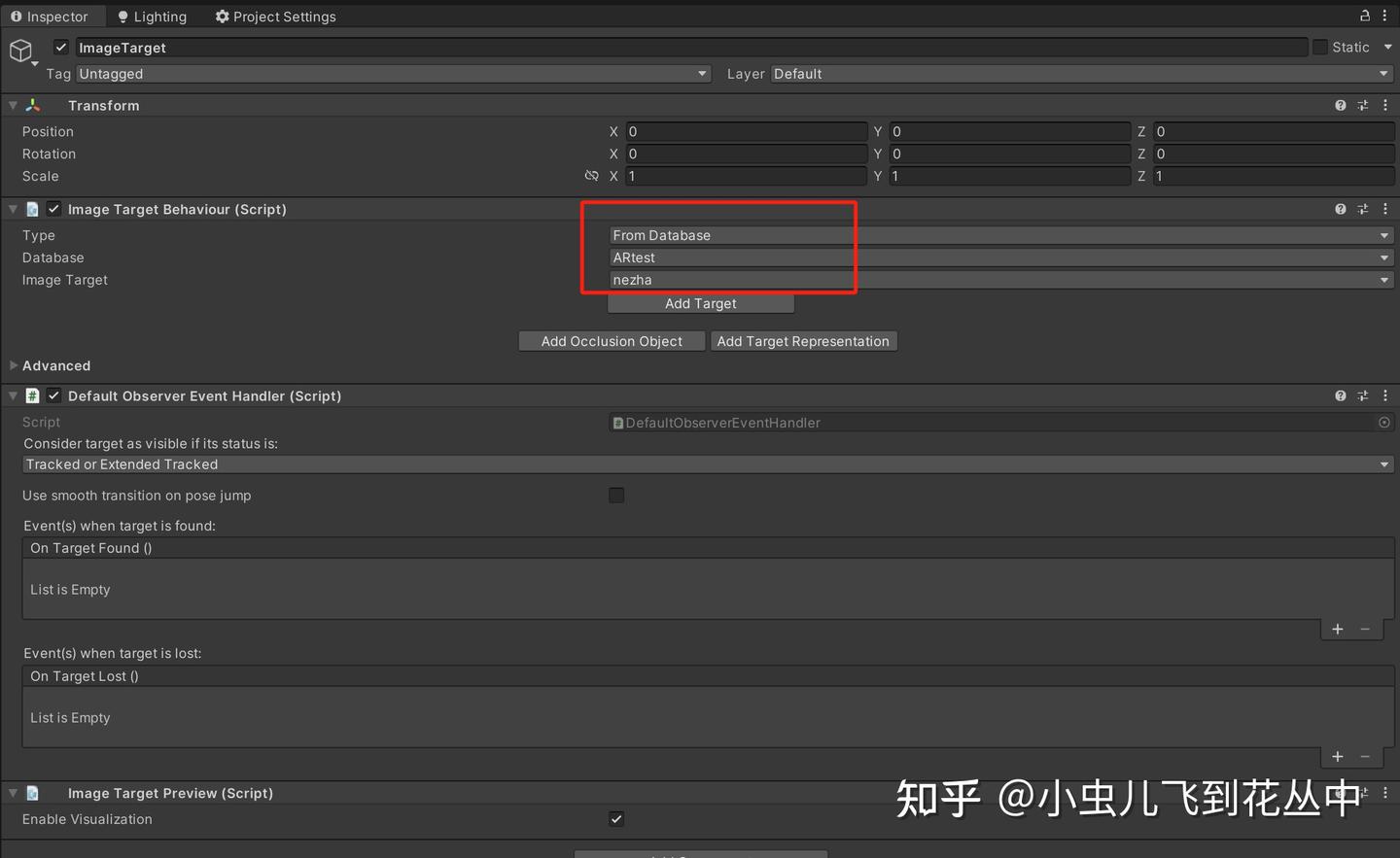Toggle Use smooth transition on pose jump
This screenshot has width=1400, height=858.
616,496
